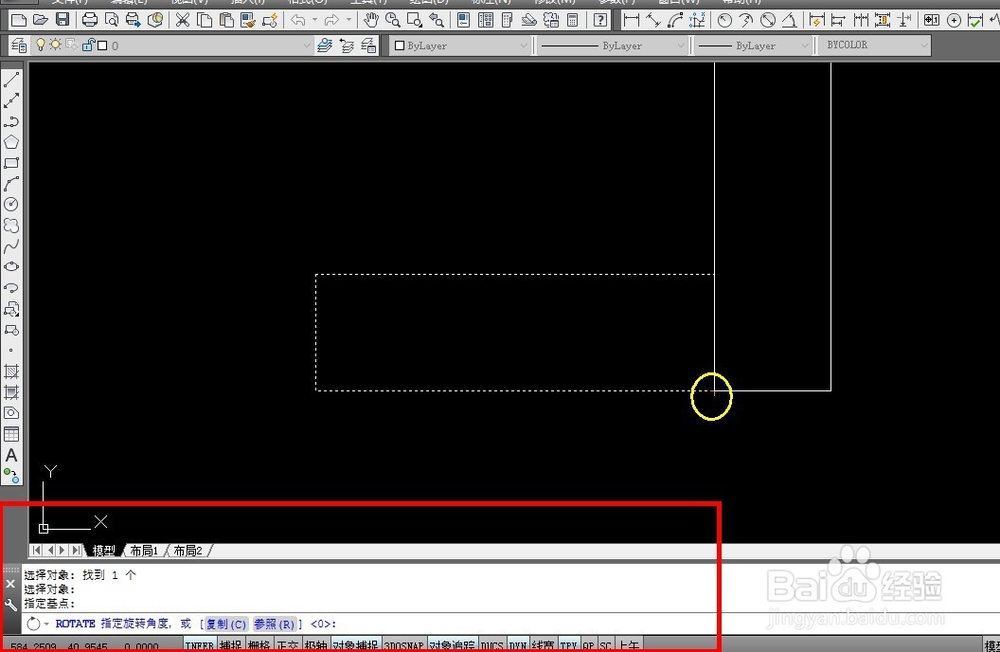Toggle 捕捉 snap mode in status bar
The image size is (1000, 652).
(231, 645)
